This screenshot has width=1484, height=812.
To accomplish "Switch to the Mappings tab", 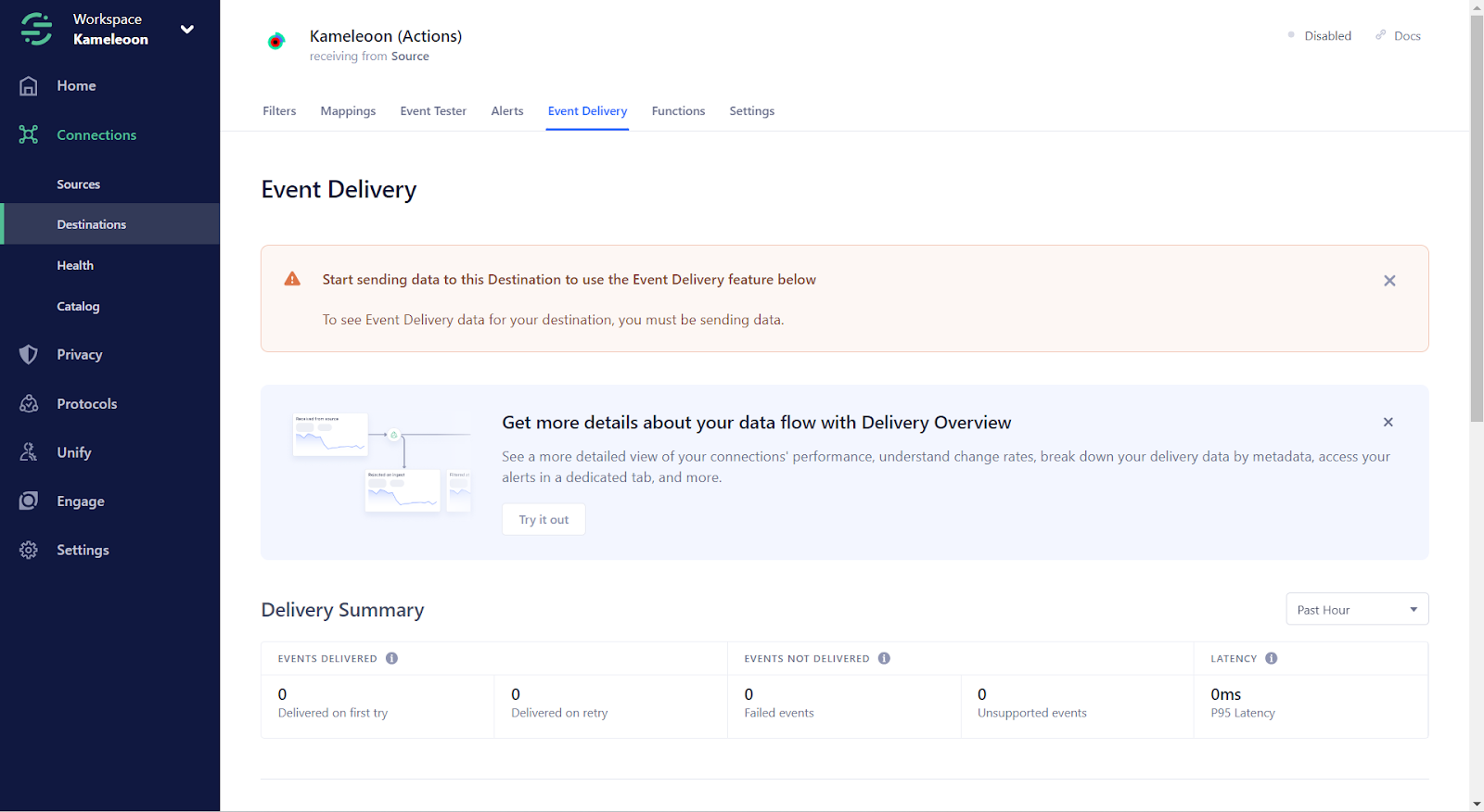I will click(348, 111).
